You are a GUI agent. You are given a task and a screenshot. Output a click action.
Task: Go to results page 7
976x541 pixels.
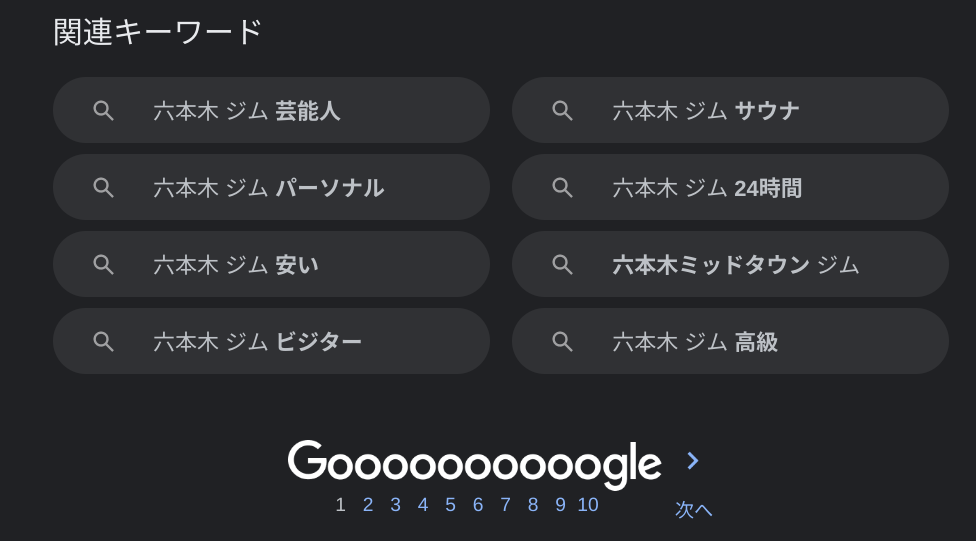[505, 505]
